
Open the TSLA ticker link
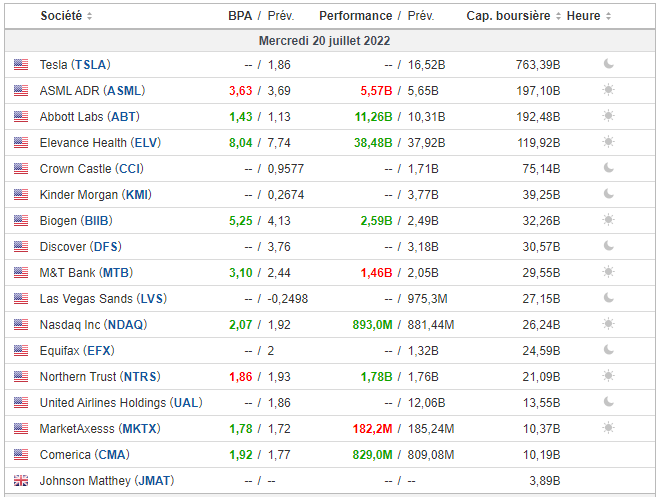point(88,64)
